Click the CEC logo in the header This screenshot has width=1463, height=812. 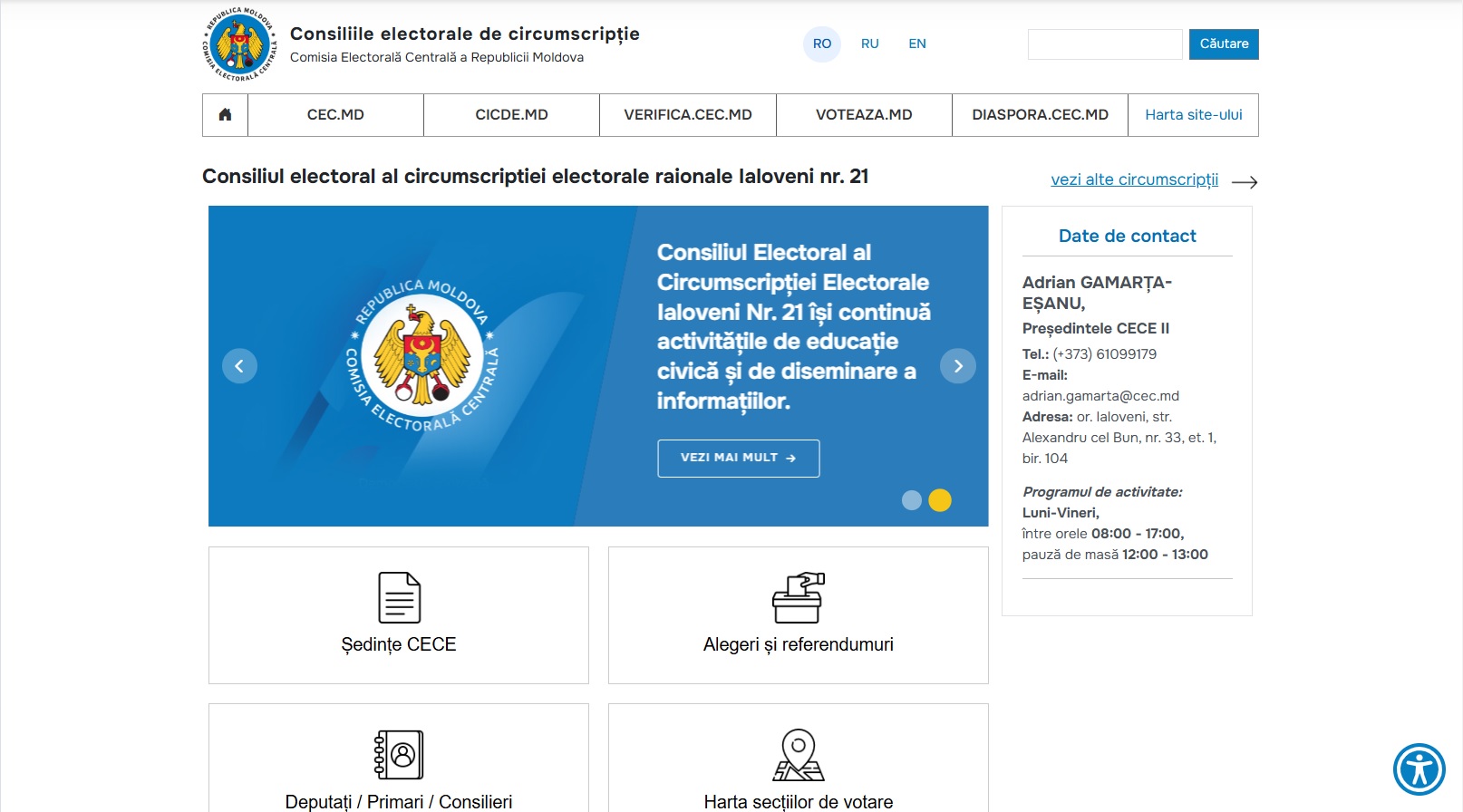click(x=239, y=44)
